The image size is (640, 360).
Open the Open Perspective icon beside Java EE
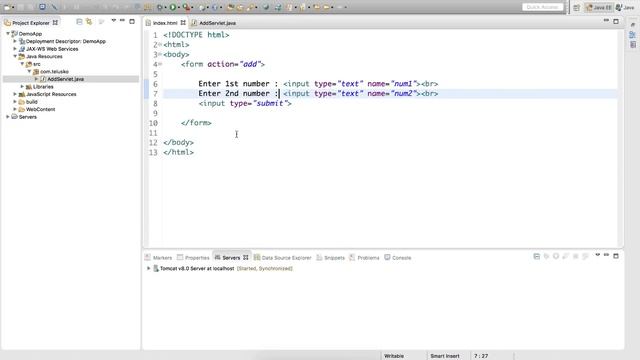(x=576, y=7)
